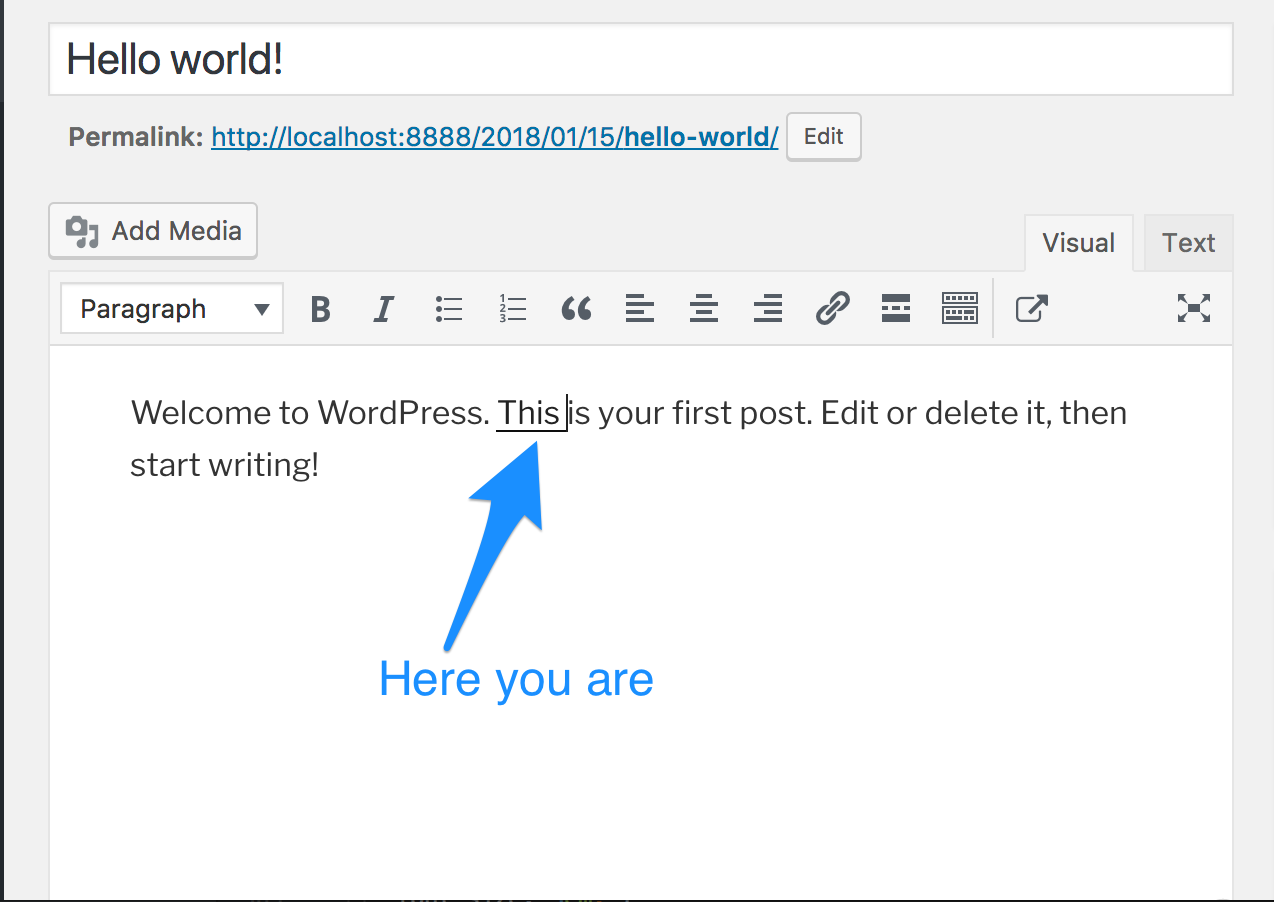Click the external link popup icon

tap(1031, 309)
